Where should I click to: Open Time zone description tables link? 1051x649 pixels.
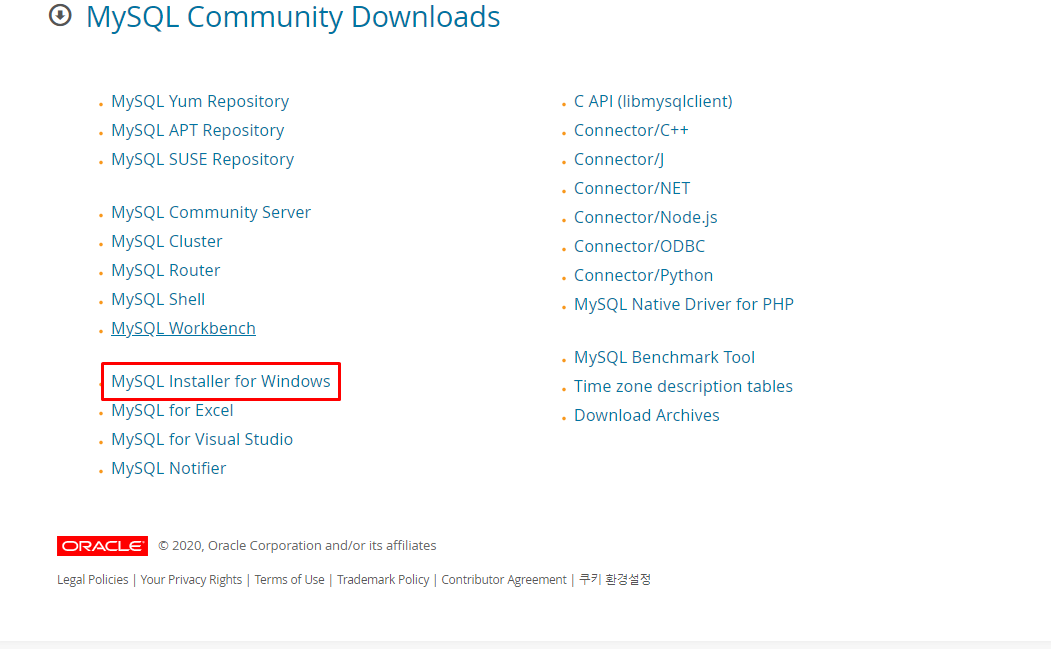point(683,386)
